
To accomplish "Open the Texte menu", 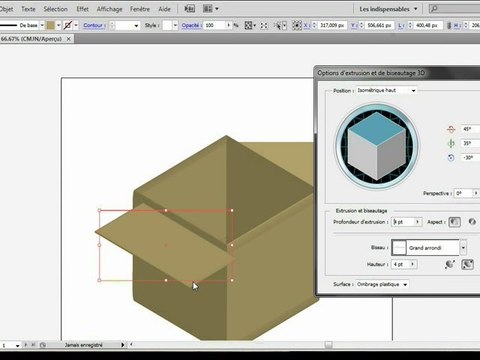I will coord(28,9).
